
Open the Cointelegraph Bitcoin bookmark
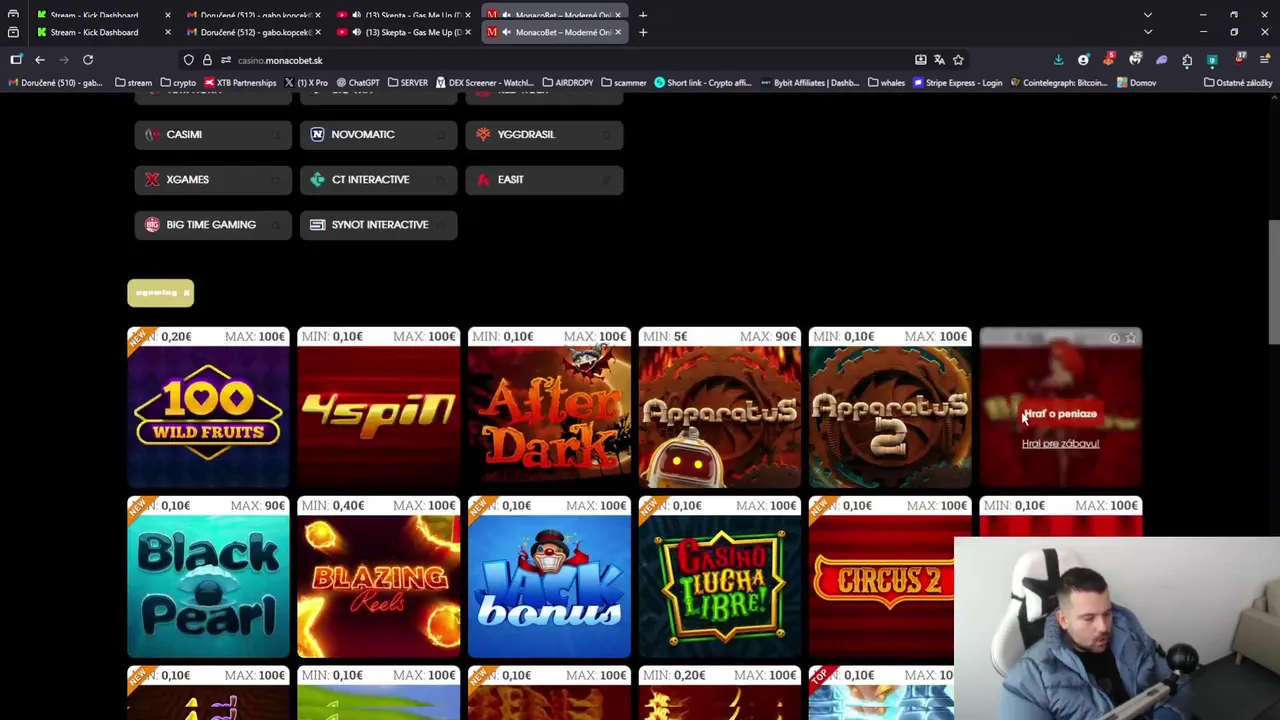coord(1058,83)
